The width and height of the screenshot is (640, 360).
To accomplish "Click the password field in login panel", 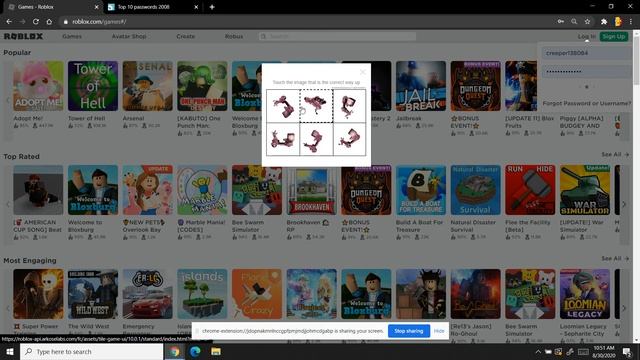I will tap(587, 71).
